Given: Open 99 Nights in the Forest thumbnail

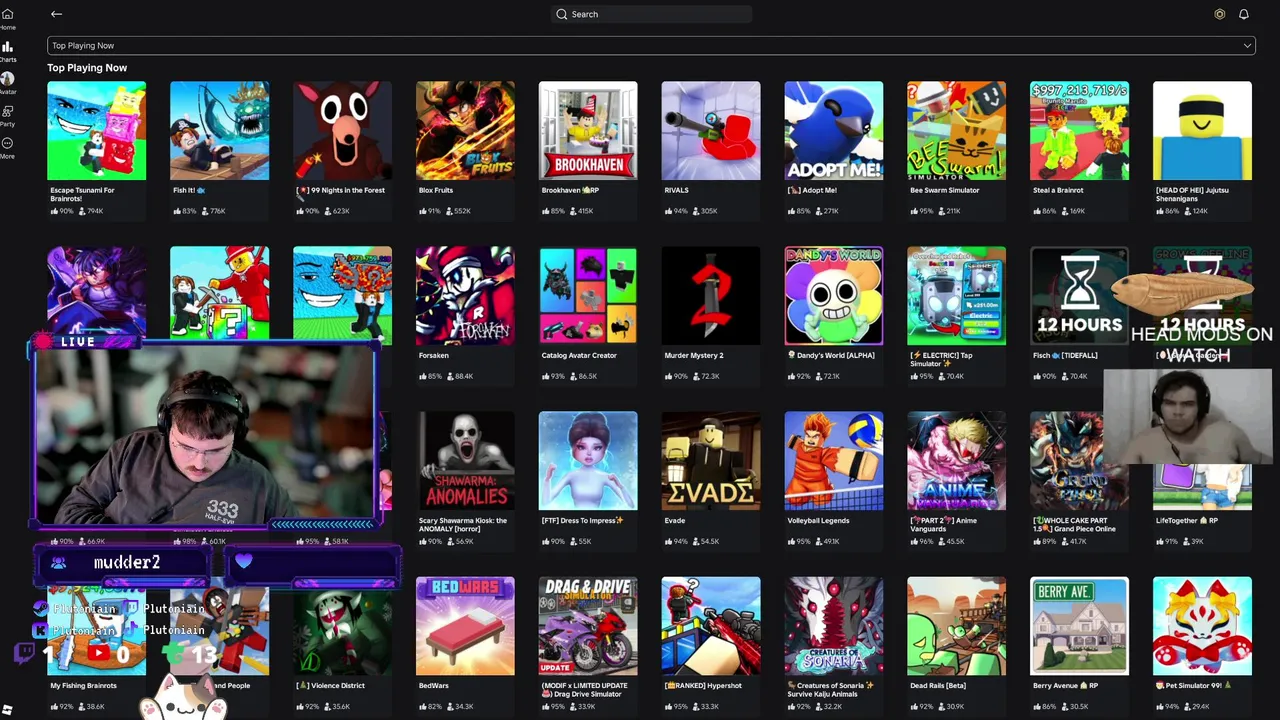Looking at the screenshot, I should 342,131.
